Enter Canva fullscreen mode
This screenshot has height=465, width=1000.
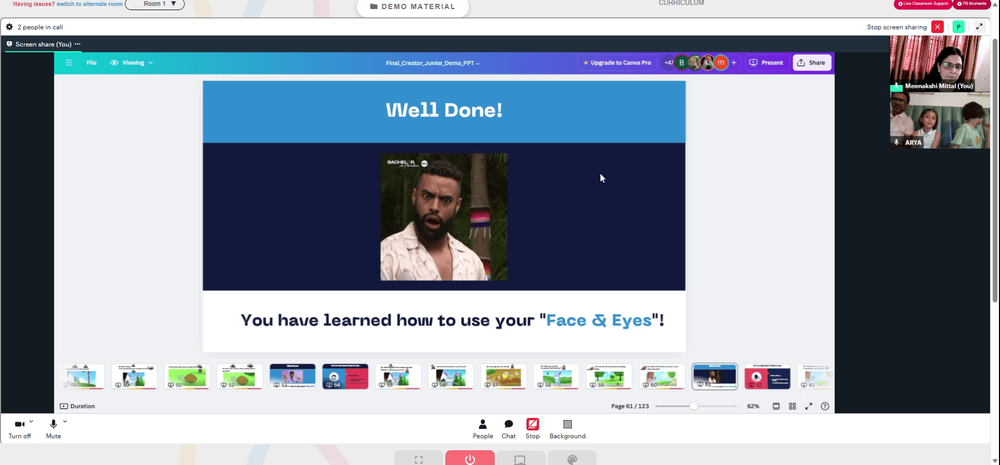[809, 406]
